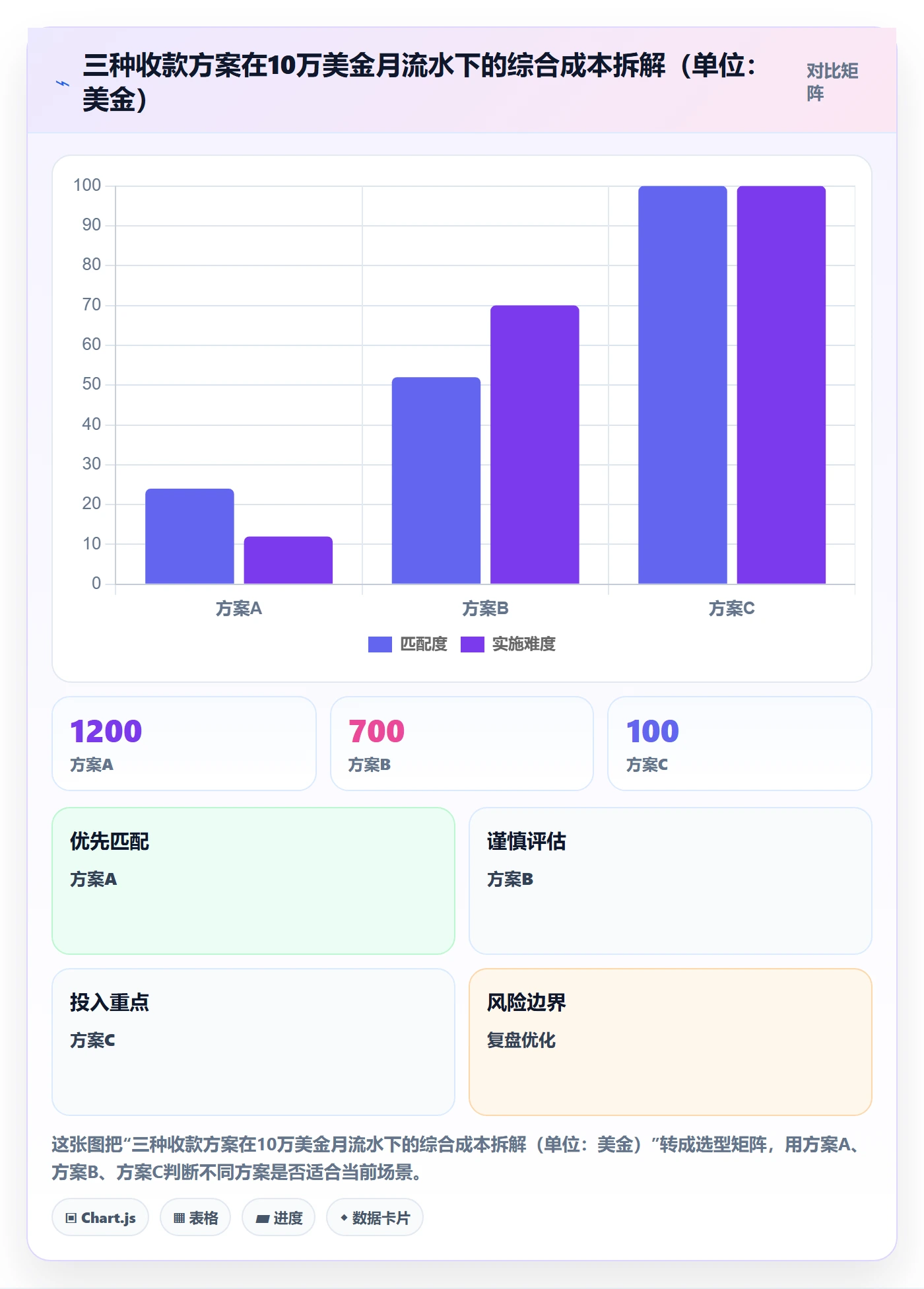
Task: Toggle the 实施难度 legend color swatch
Action: click(473, 644)
